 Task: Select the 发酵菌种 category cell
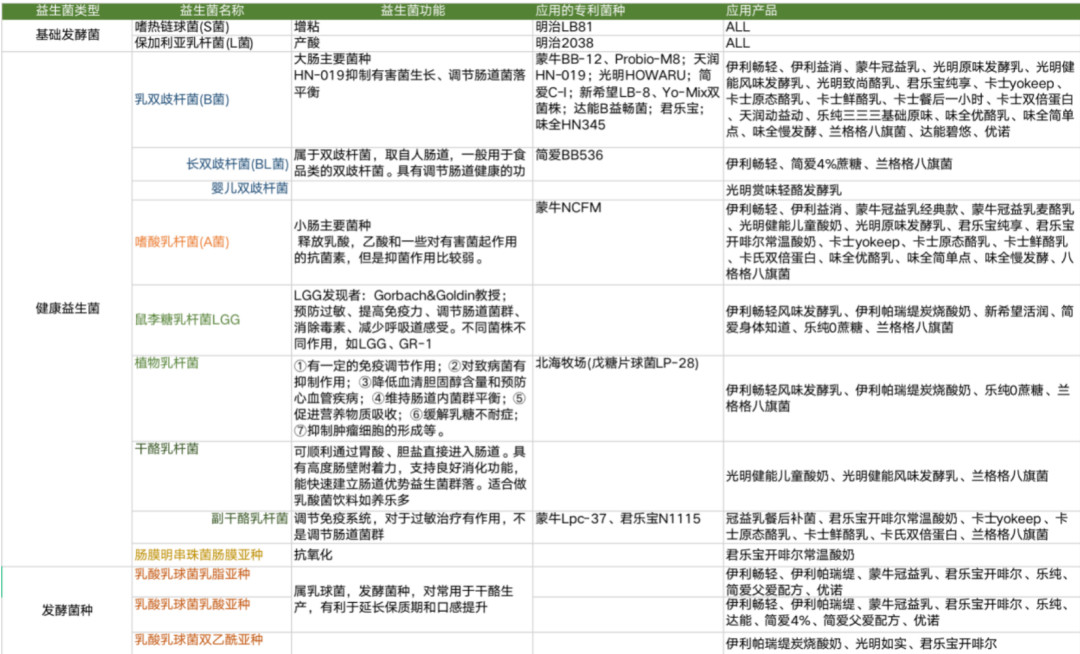[x=67, y=610]
